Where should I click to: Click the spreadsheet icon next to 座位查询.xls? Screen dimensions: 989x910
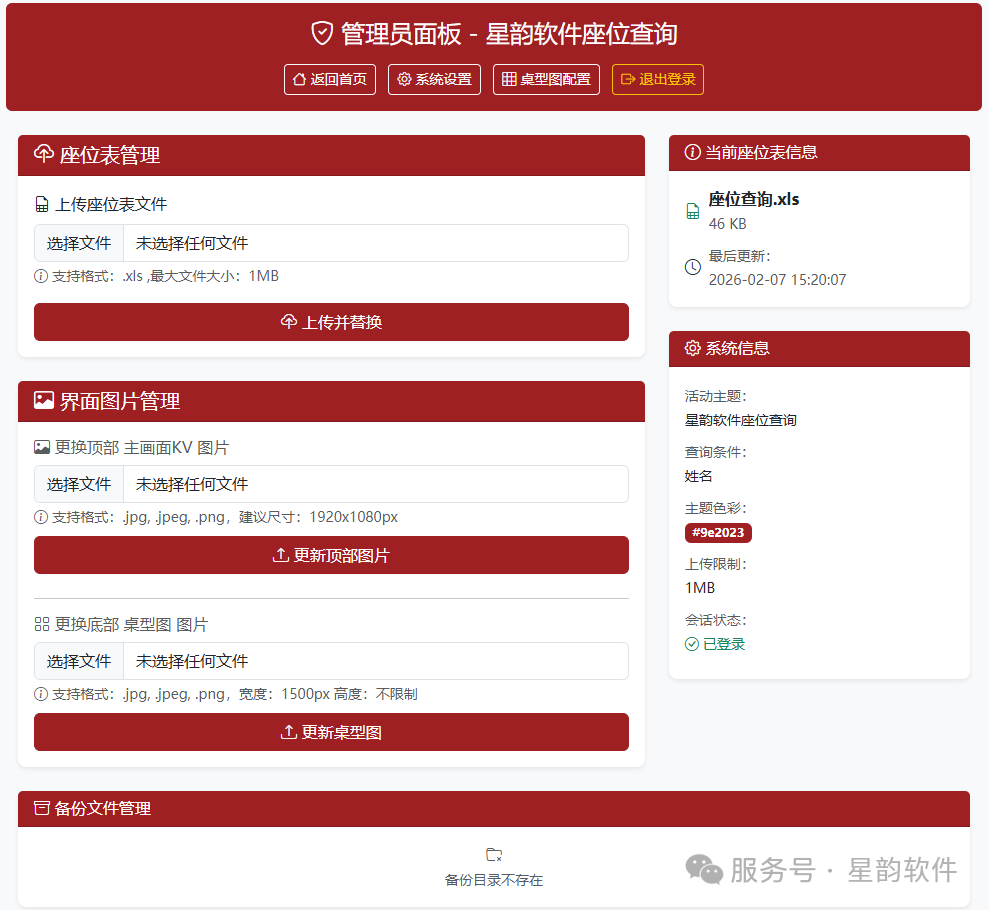692,210
